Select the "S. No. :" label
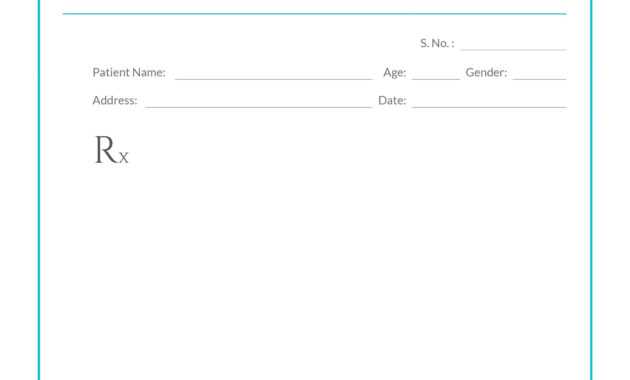This screenshot has height=380, width=630. [x=437, y=43]
